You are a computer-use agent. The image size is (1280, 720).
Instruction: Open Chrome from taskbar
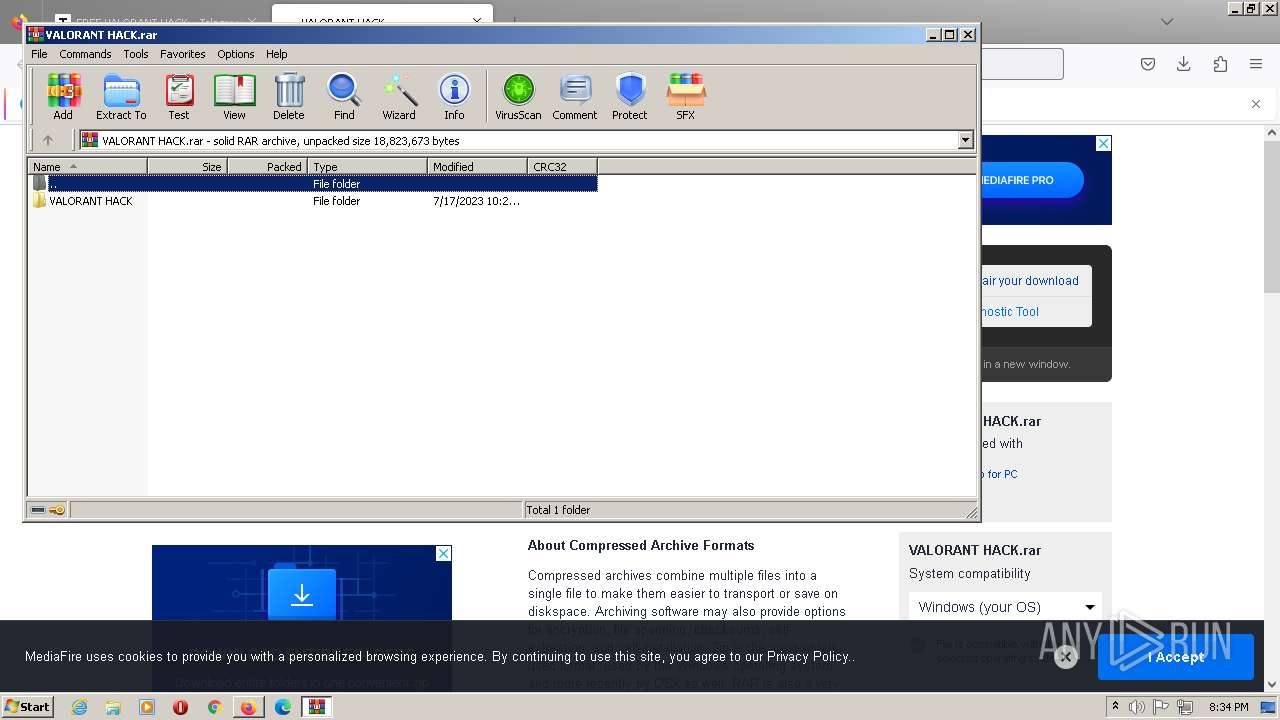pyautogui.click(x=214, y=707)
